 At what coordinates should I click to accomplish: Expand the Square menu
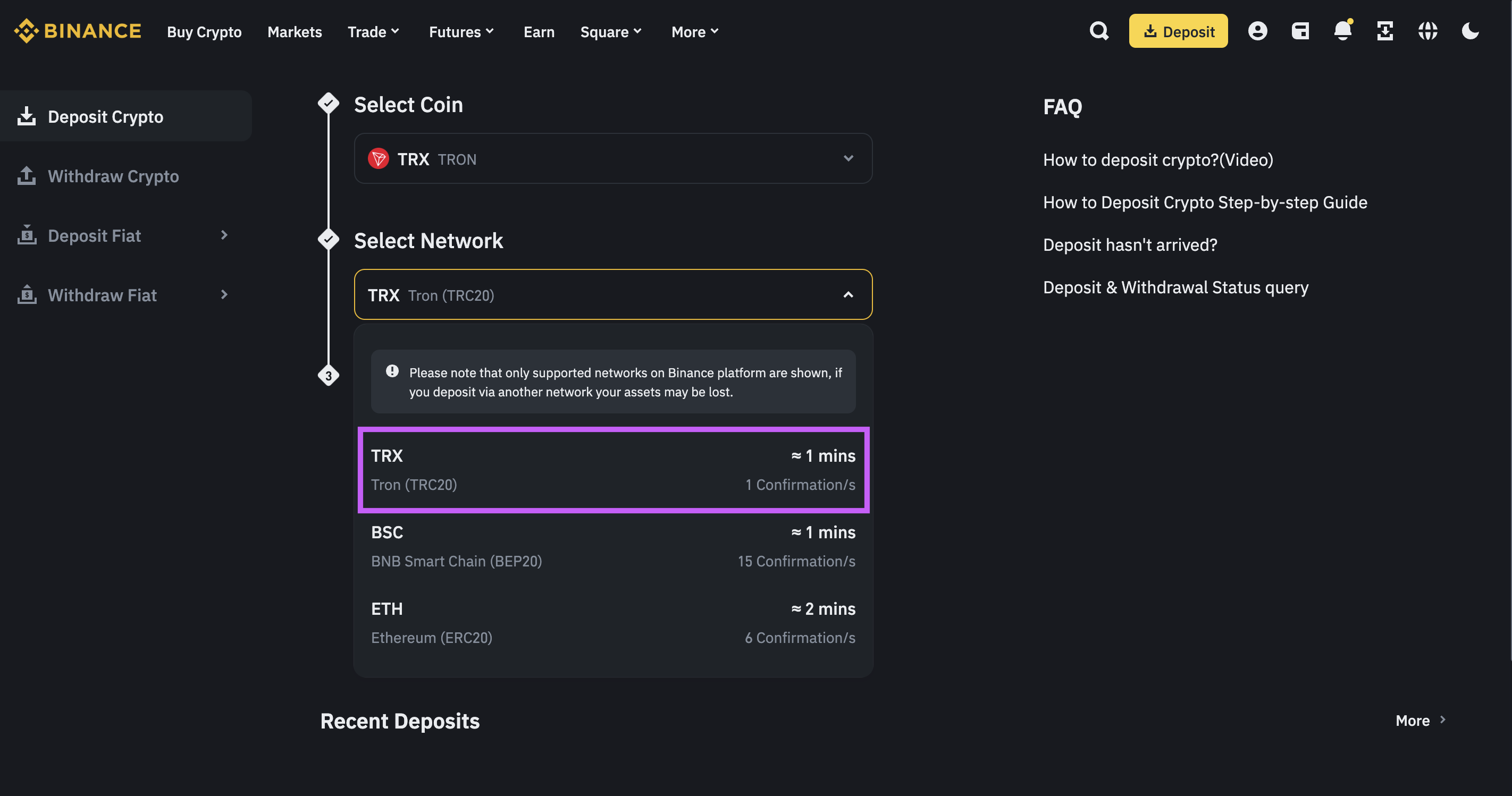611,32
